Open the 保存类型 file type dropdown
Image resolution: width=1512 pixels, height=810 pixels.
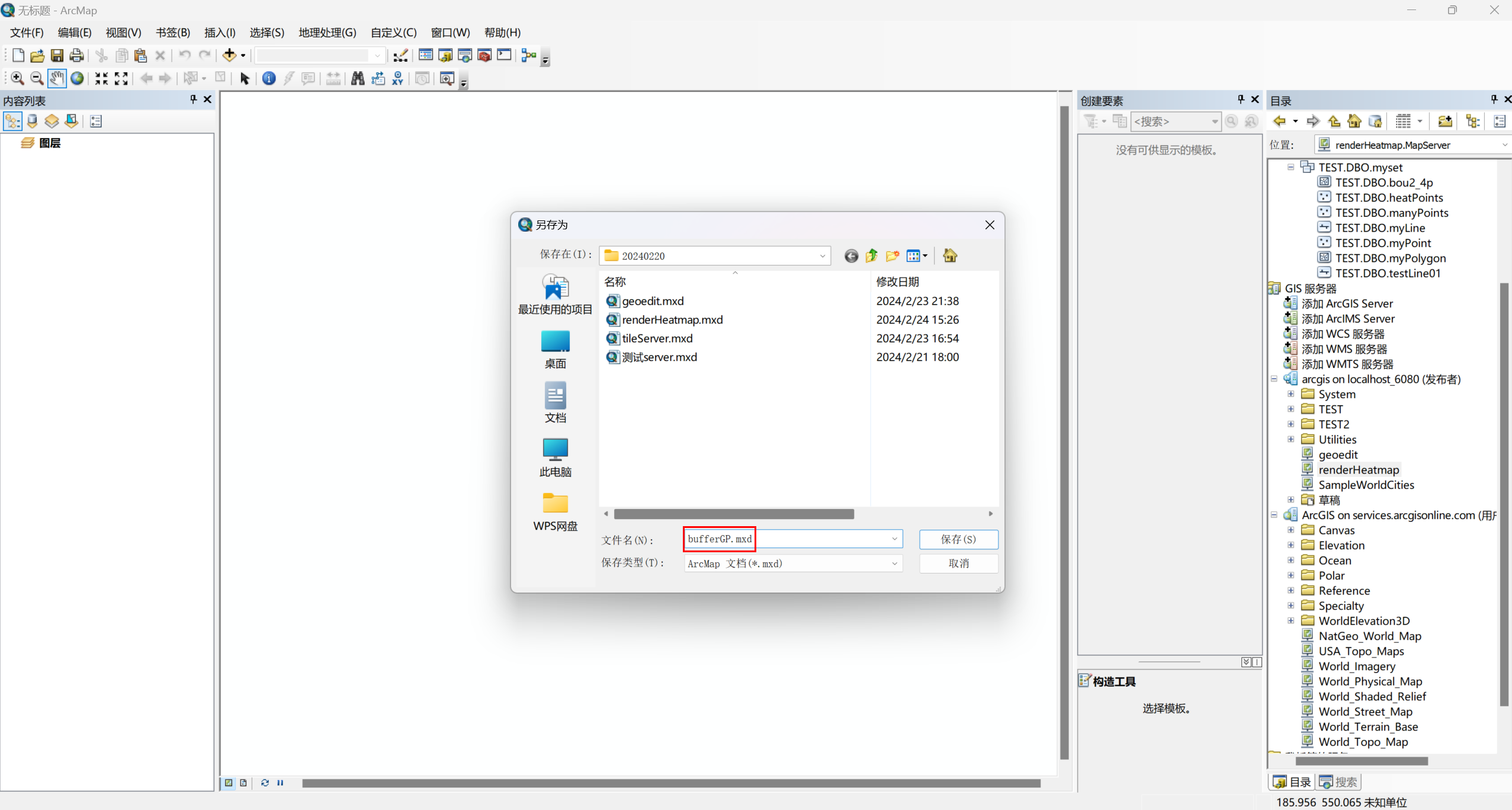click(894, 563)
